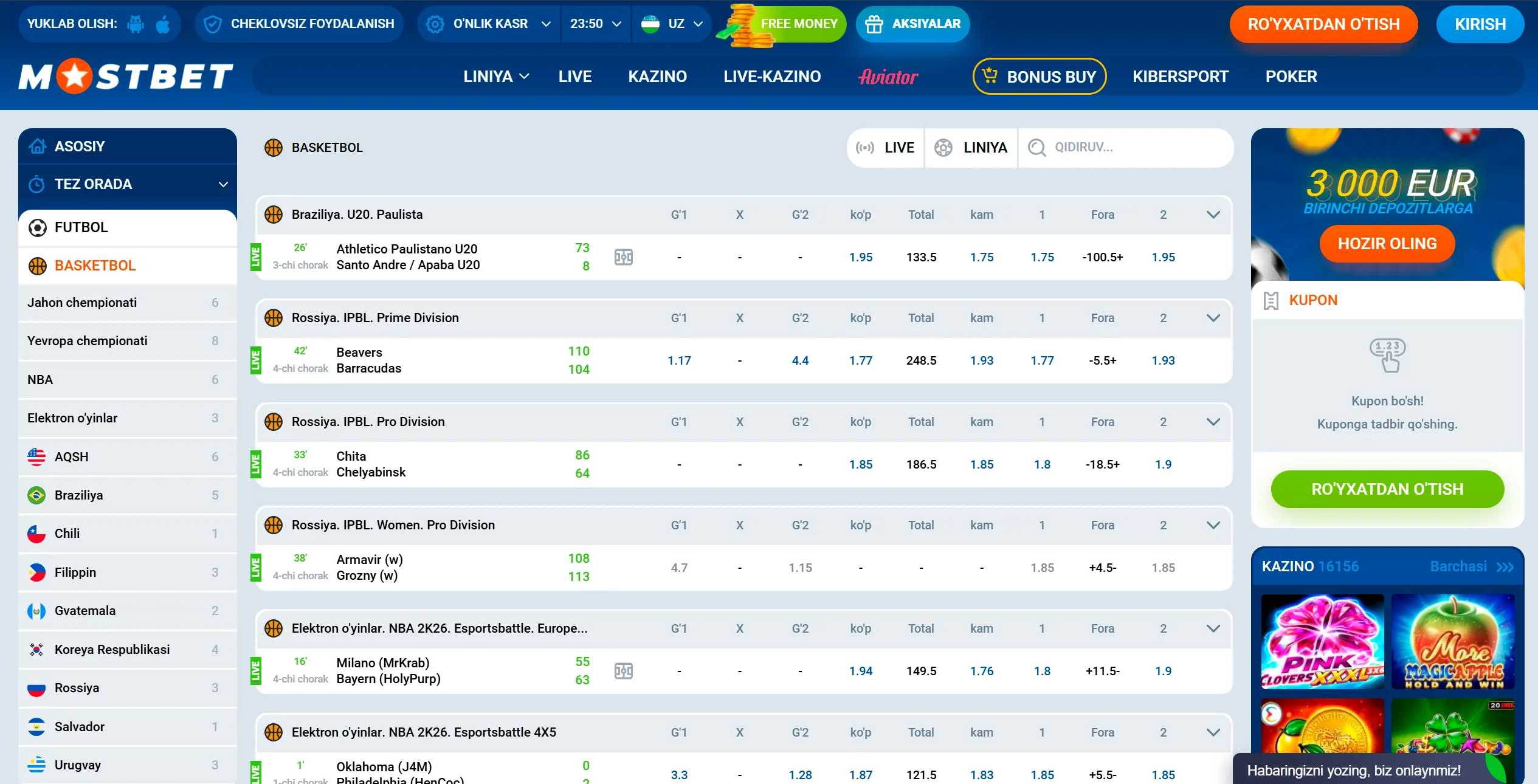
Task: Open LIVE-KAZINO section
Action: coord(772,77)
